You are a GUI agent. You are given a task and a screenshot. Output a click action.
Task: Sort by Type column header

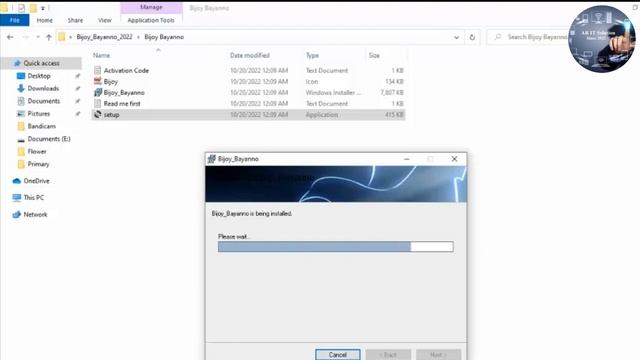312,55
